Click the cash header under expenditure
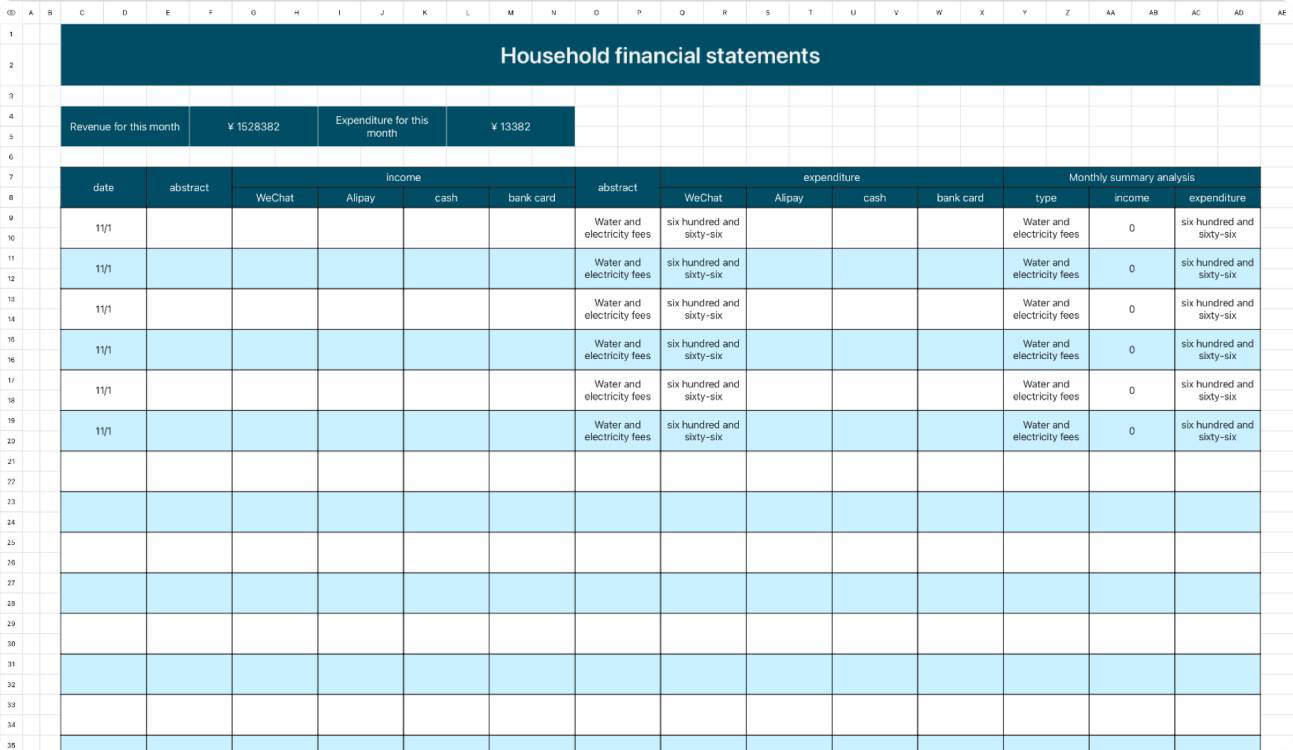The image size is (1293, 750). coord(874,198)
